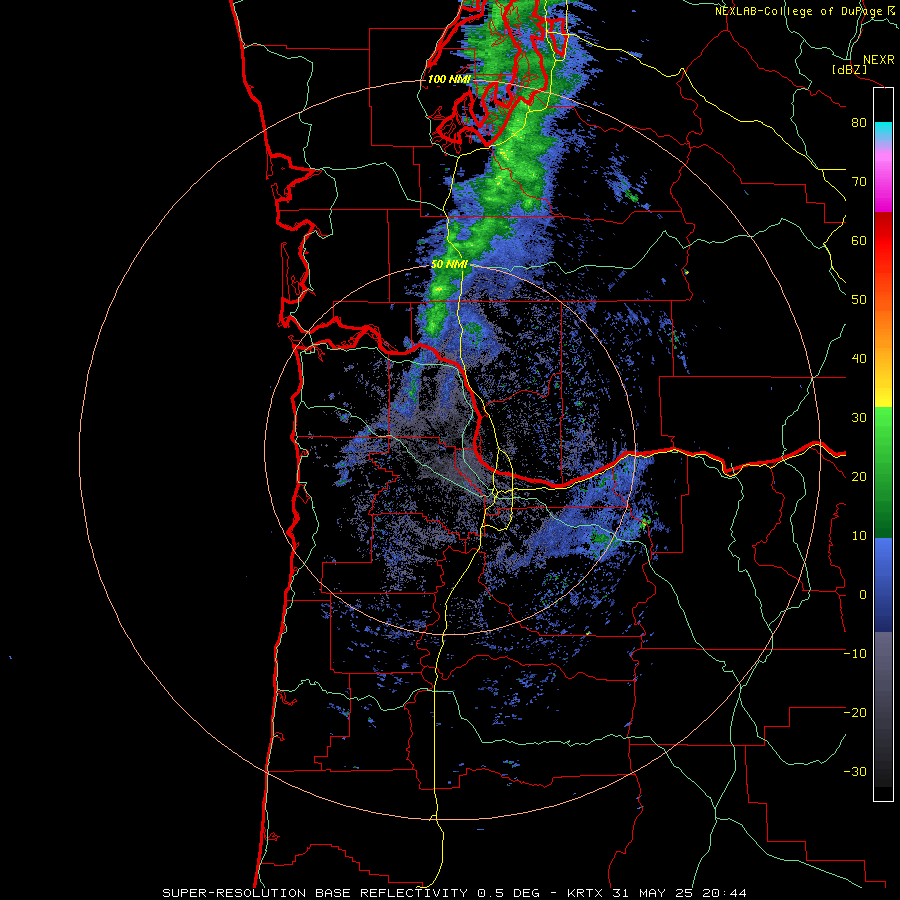900x900 pixels.
Task: Click the 0 dBZ scale value
Action: click(863, 595)
